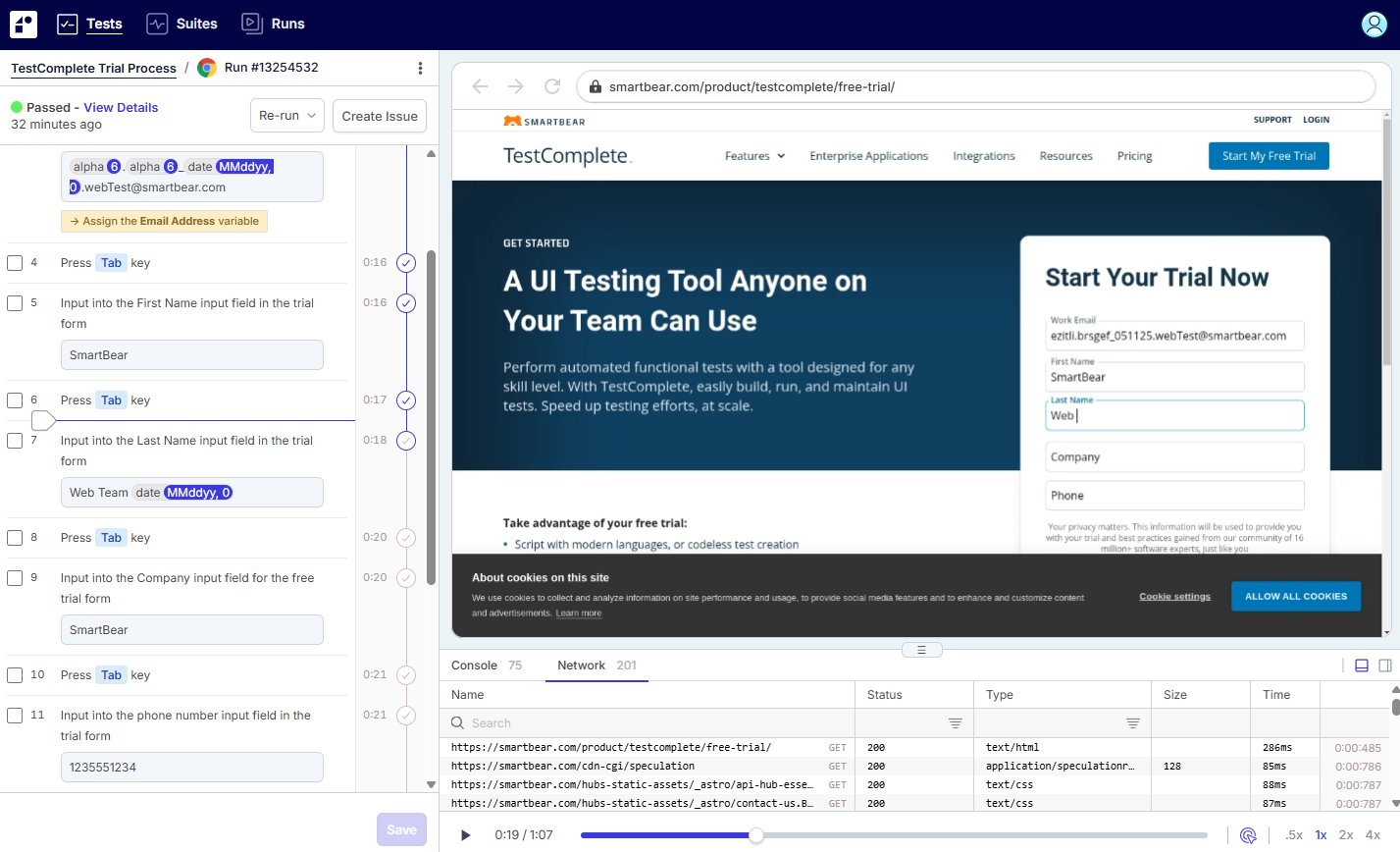
Task: Click the Learn more cookie link
Action: pos(579,613)
